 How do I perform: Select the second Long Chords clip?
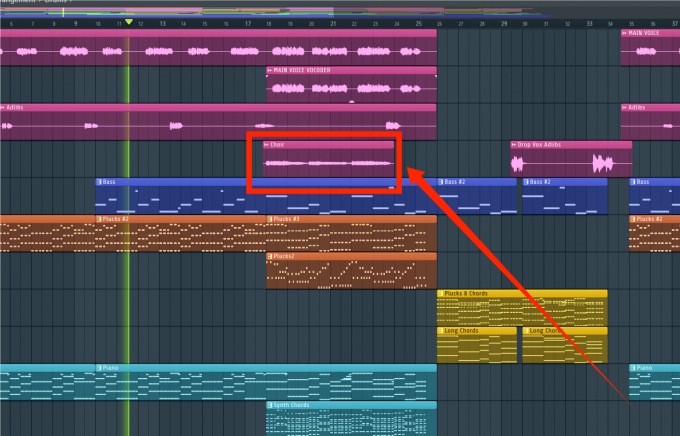tap(565, 345)
